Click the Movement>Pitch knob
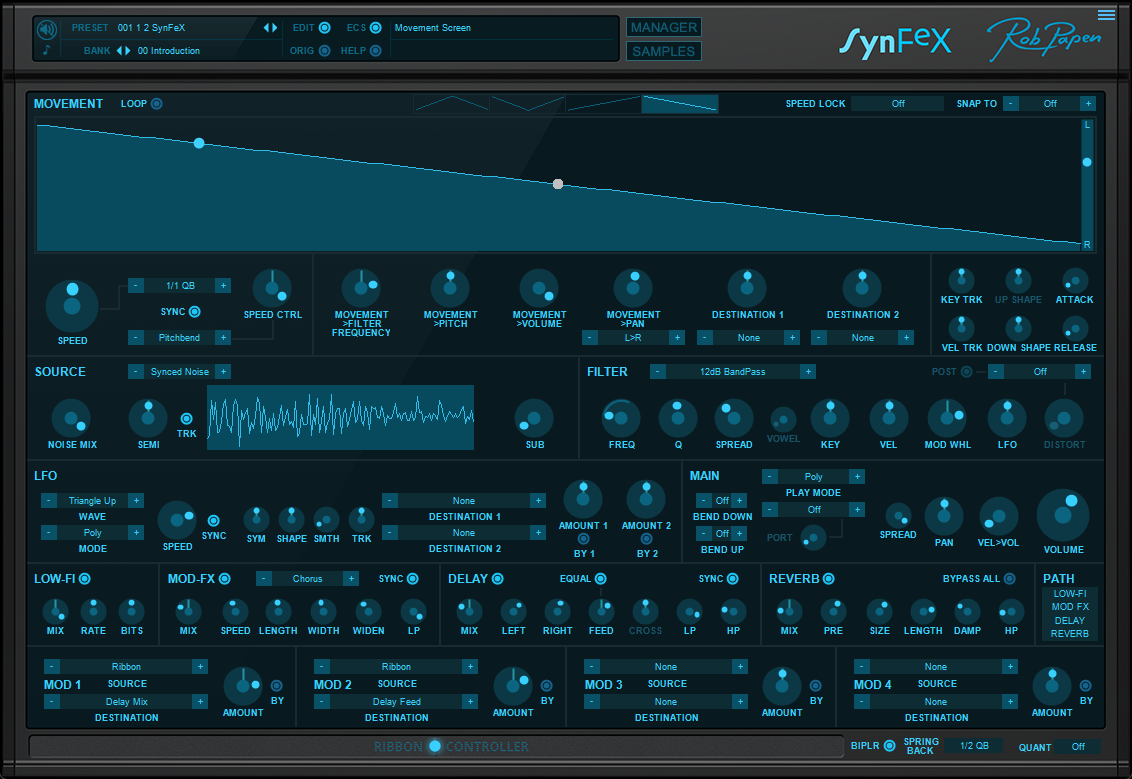 [x=450, y=288]
